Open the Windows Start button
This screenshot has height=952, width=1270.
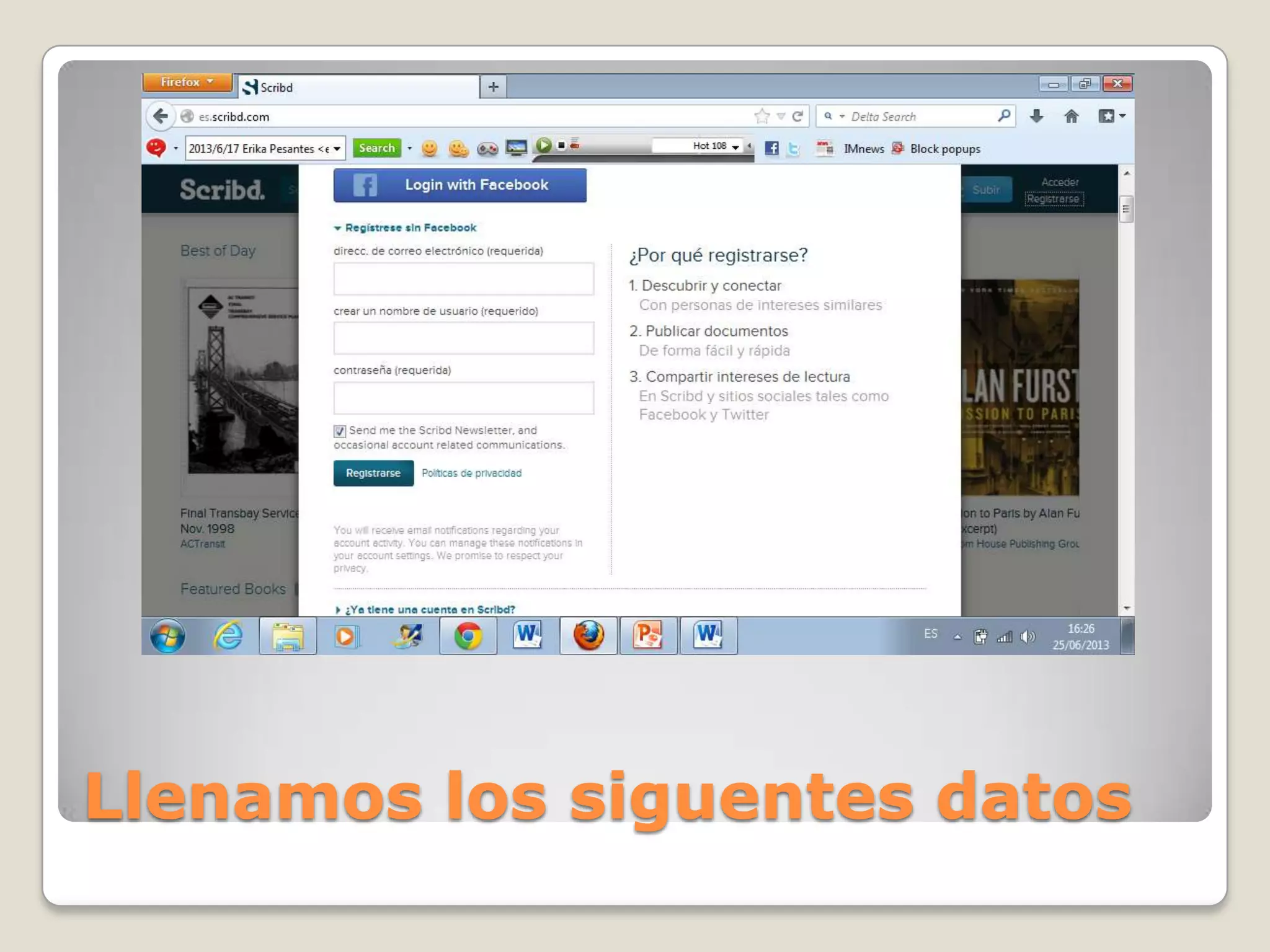[168, 636]
